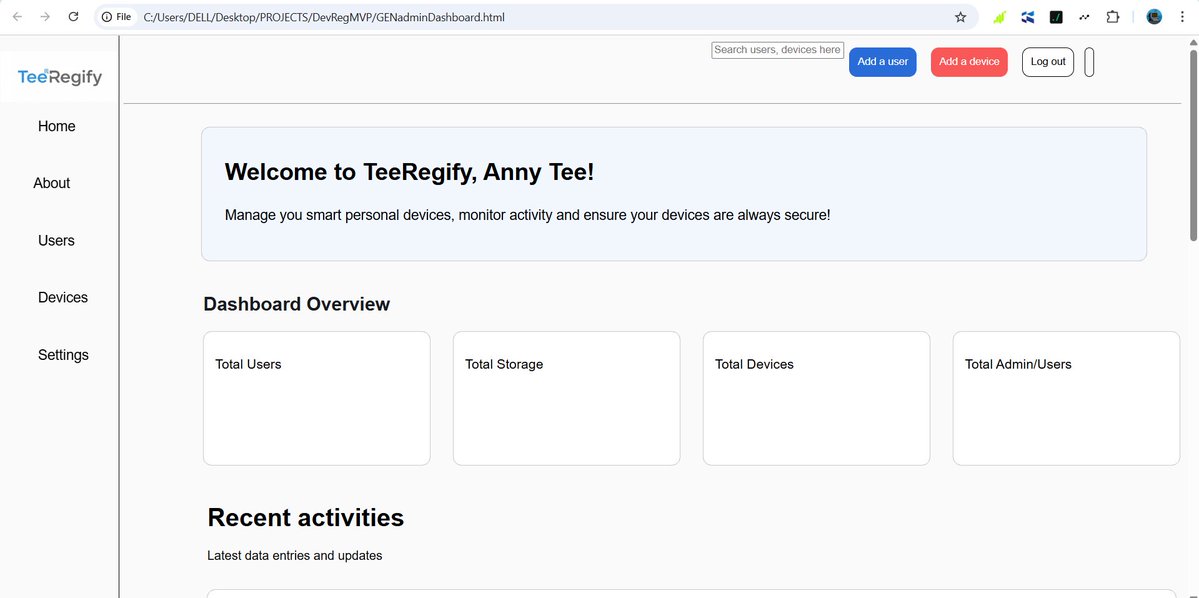Image resolution: width=1199 pixels, height=598 pixels.
Task: Open the Chrome profile avatar
Action: click(1154, 17)
